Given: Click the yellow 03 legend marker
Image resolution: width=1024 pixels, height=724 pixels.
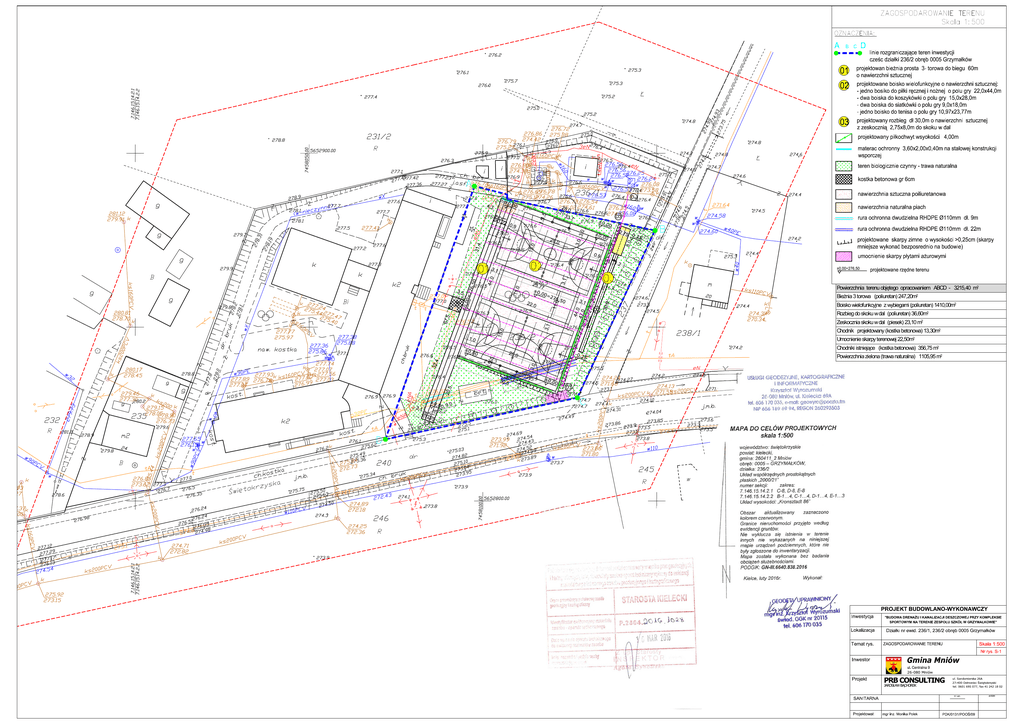Looking at the screenshot, I should (x=843, y=121).
